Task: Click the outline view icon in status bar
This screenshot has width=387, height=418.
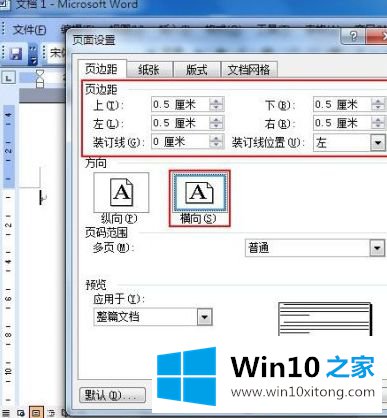Action: coord(51,413)
